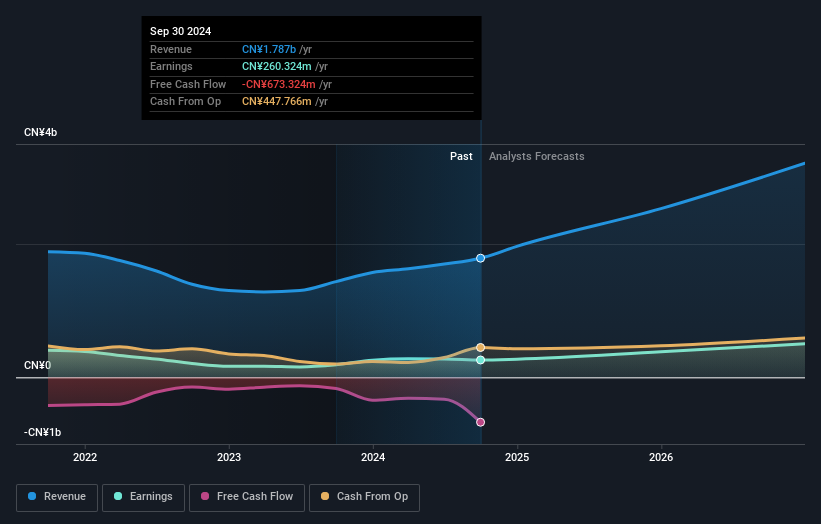Click the orange Cash From Op data point
Image resolution: width=821 pixels, height=524 pixels.
pos(480,348)
